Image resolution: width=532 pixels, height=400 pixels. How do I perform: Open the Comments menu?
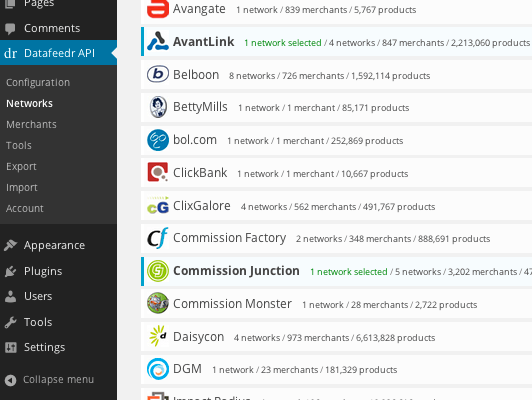tap(58, 28)
